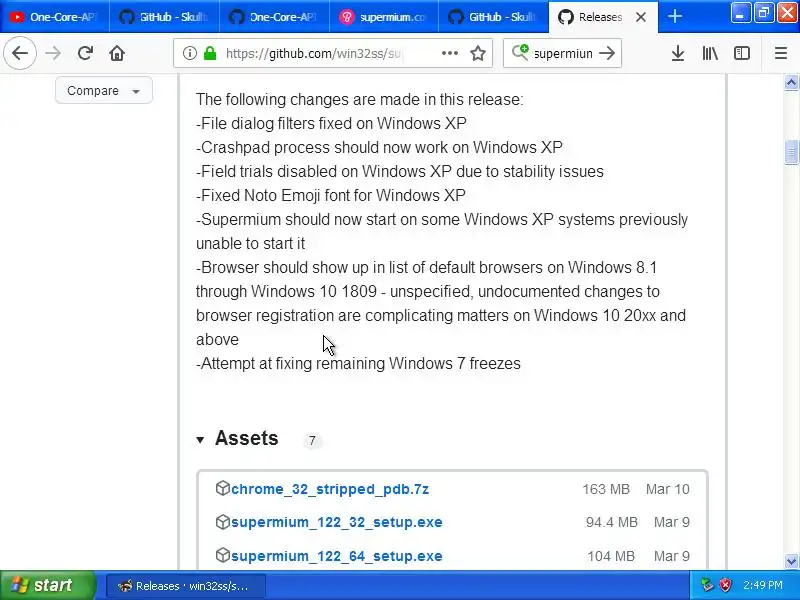800x600 pixels.
Task: Click the package icon beside chrome_32_stripped_pdb.7z
Action: tap(222, 488)
